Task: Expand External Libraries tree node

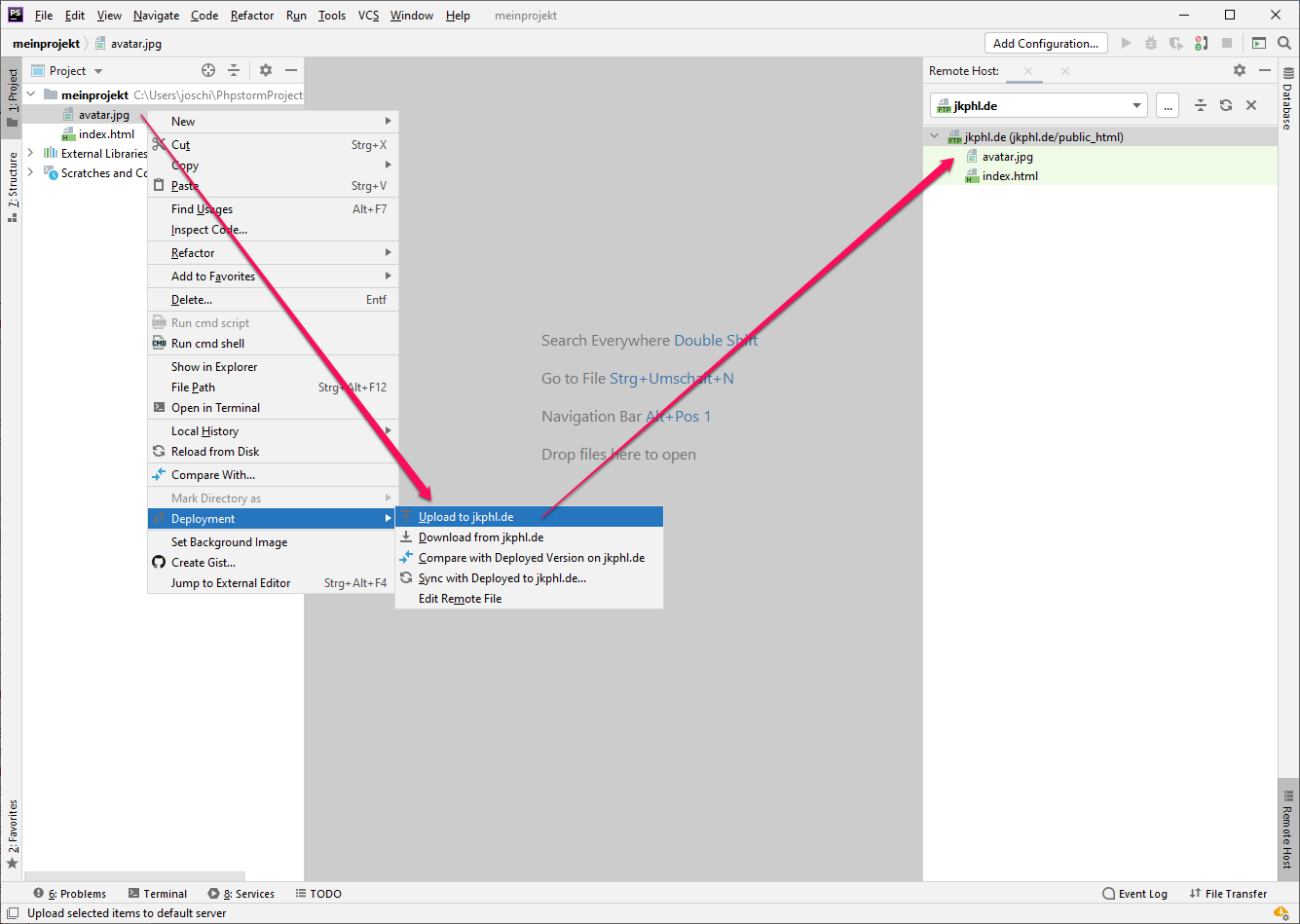Action: pyautogui.click(x=31, y=153)
